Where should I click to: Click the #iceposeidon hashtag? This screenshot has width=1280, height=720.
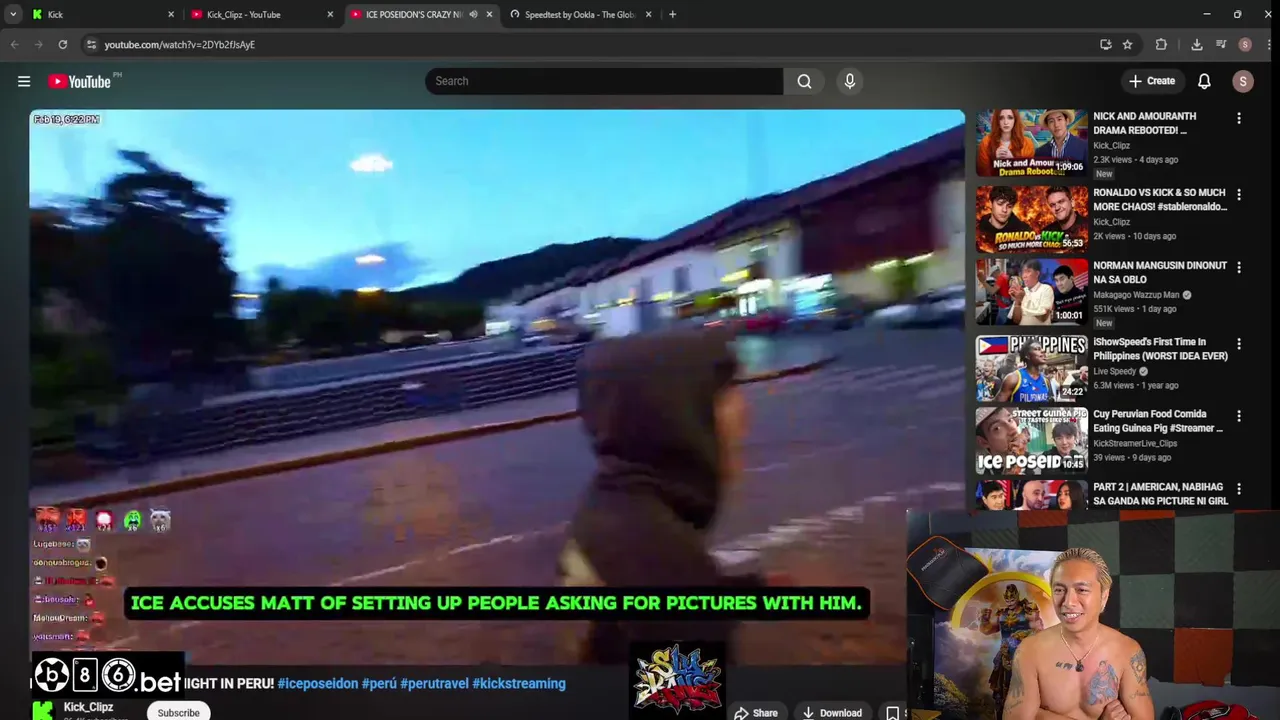pyautogui.click(x=318, y=683)
